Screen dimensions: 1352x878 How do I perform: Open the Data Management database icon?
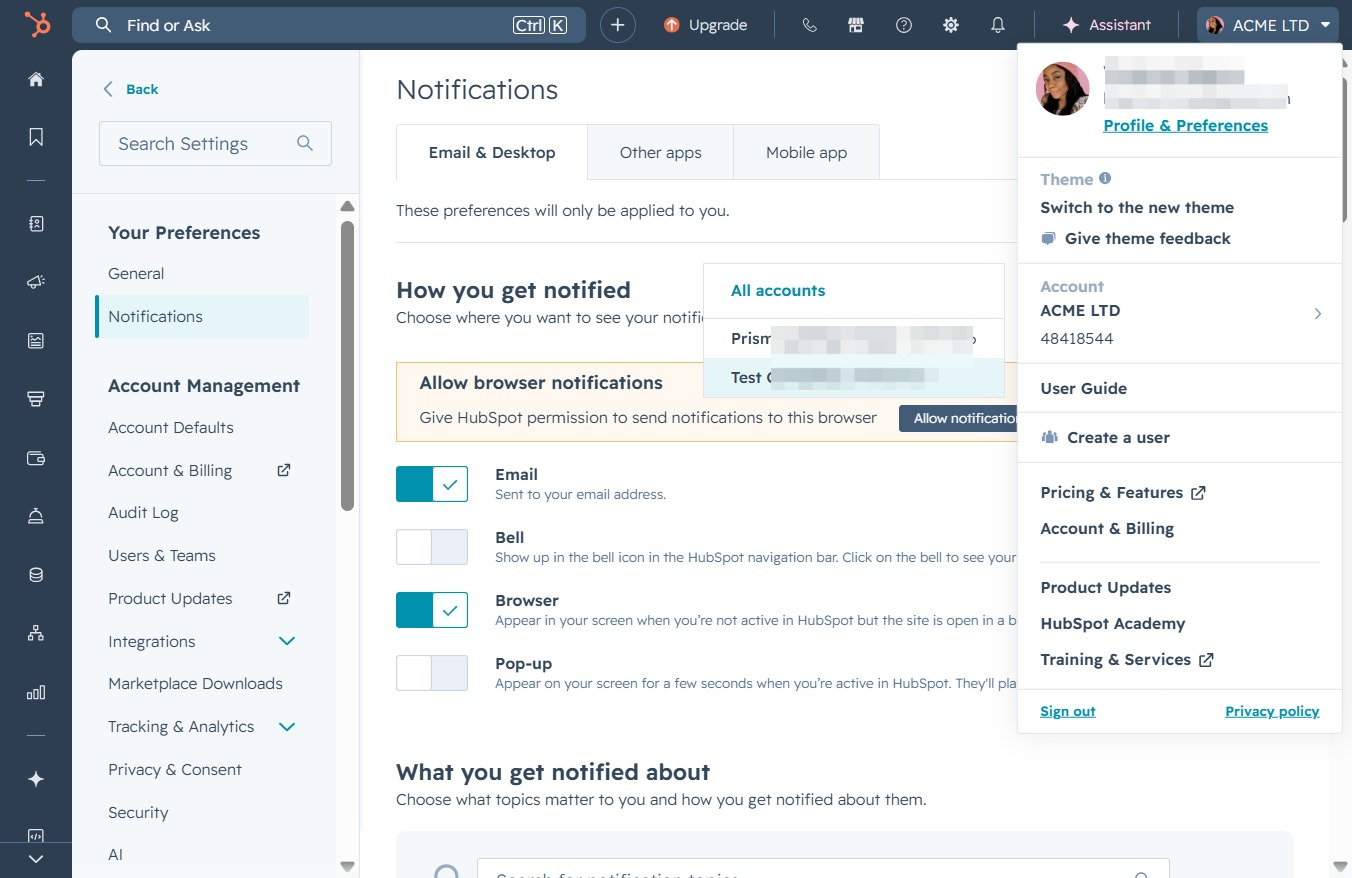pyautogui.click(x=36, y=575)
